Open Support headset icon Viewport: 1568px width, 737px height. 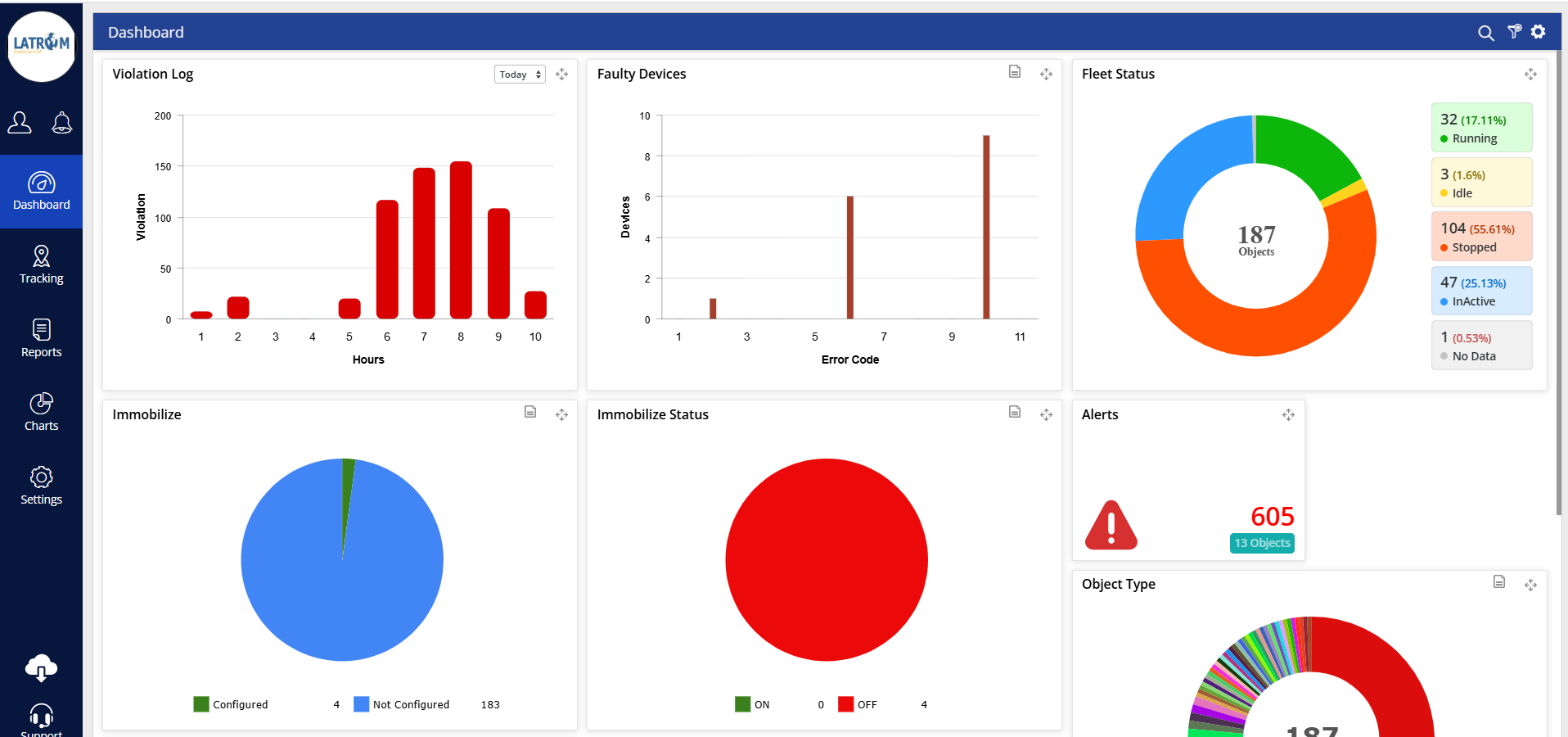[41, 717]
